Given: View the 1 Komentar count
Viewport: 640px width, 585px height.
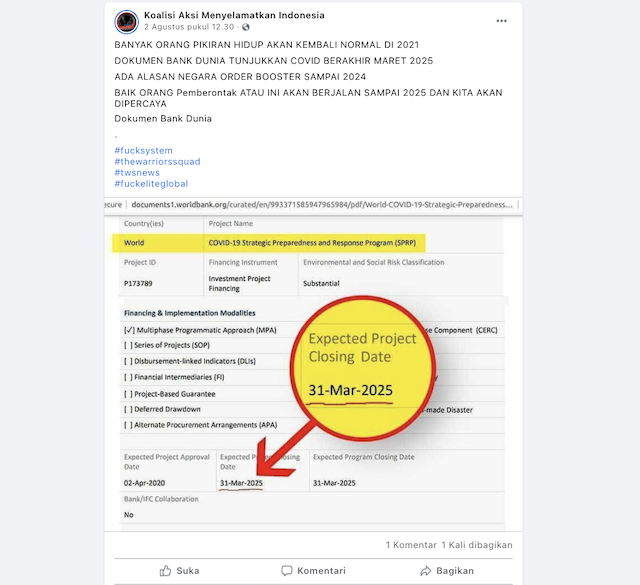Looking at the screenshot, I should [411, 545].
